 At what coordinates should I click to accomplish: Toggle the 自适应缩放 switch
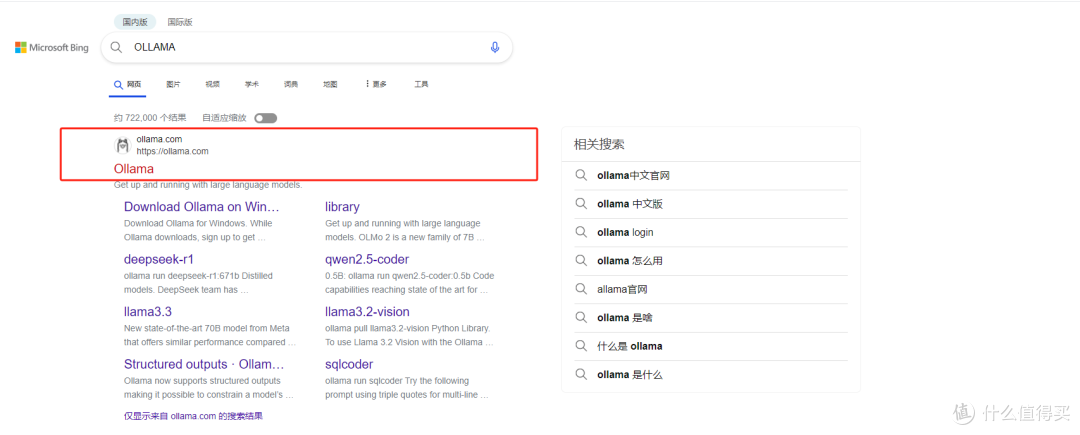pos(265,118)
